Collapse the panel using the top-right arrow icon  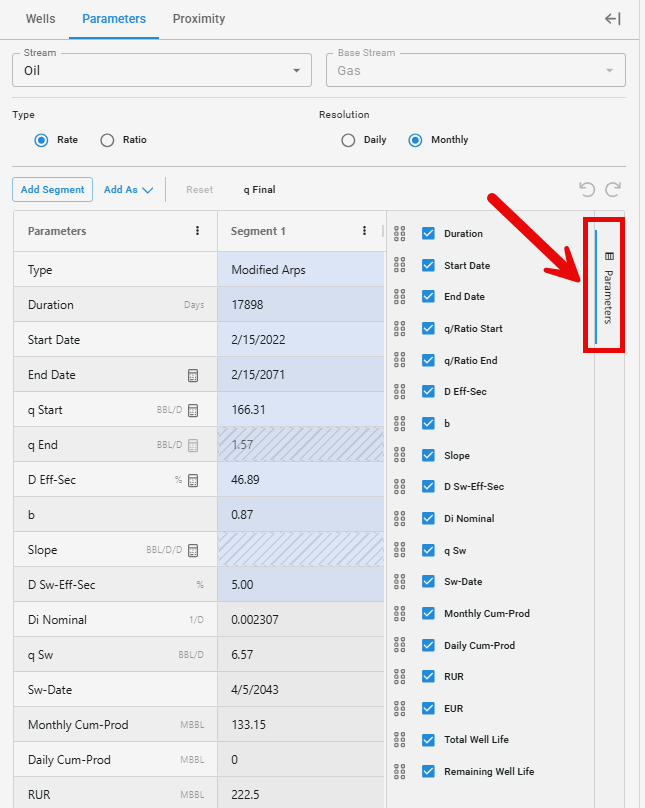(x=613, y=19)
